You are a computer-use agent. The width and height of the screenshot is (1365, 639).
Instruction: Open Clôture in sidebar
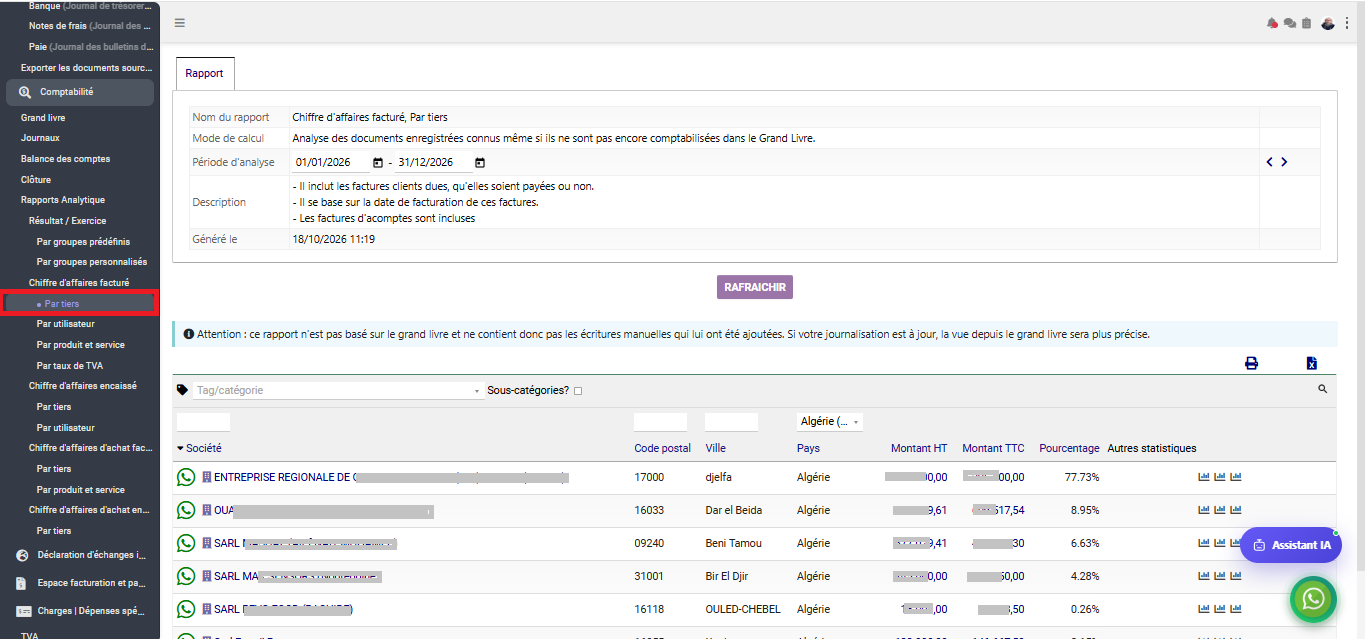pos(36,180)
